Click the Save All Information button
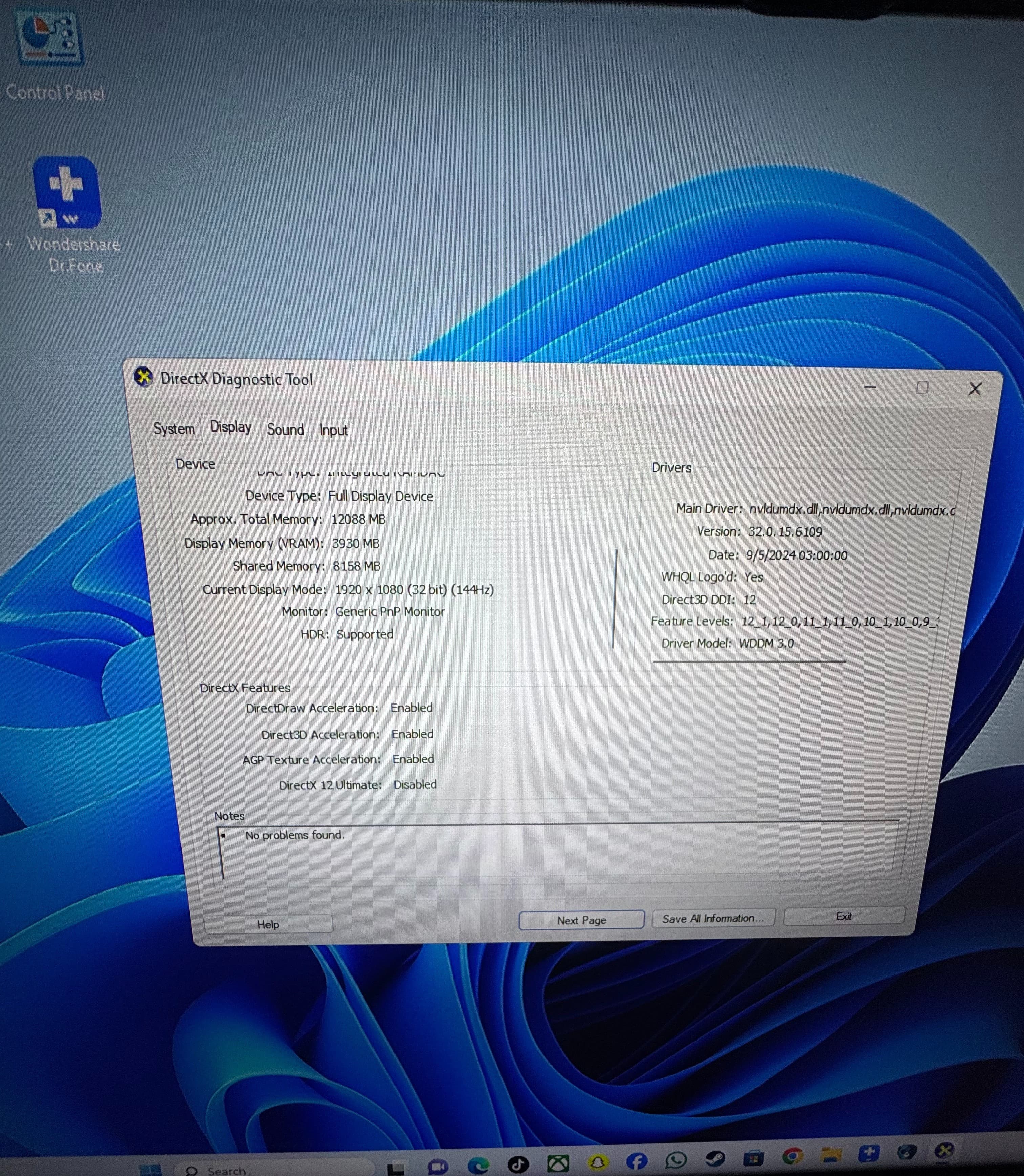This screenshot has height=1176, width=1024. (x=712, y=918)
